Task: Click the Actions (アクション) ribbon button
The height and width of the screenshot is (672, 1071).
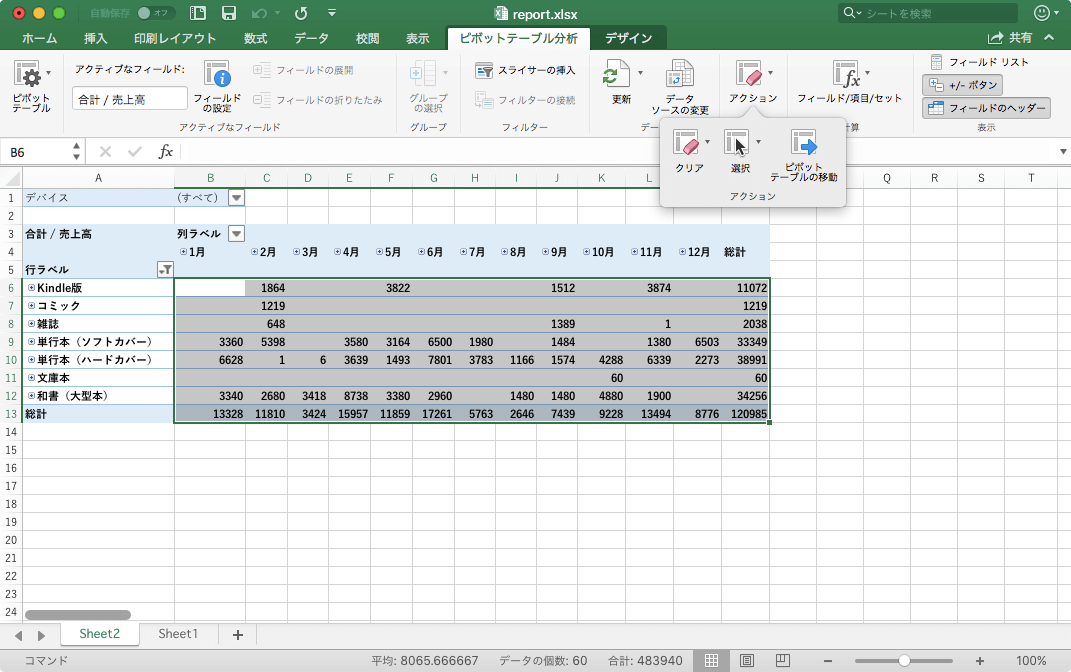Action: 753,83
